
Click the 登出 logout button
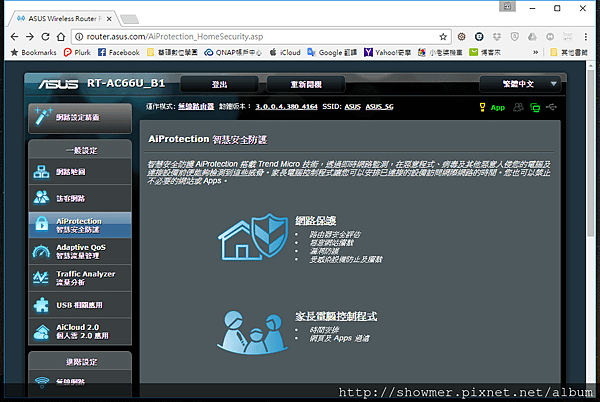pyautogui.click(x=219, y=84)
